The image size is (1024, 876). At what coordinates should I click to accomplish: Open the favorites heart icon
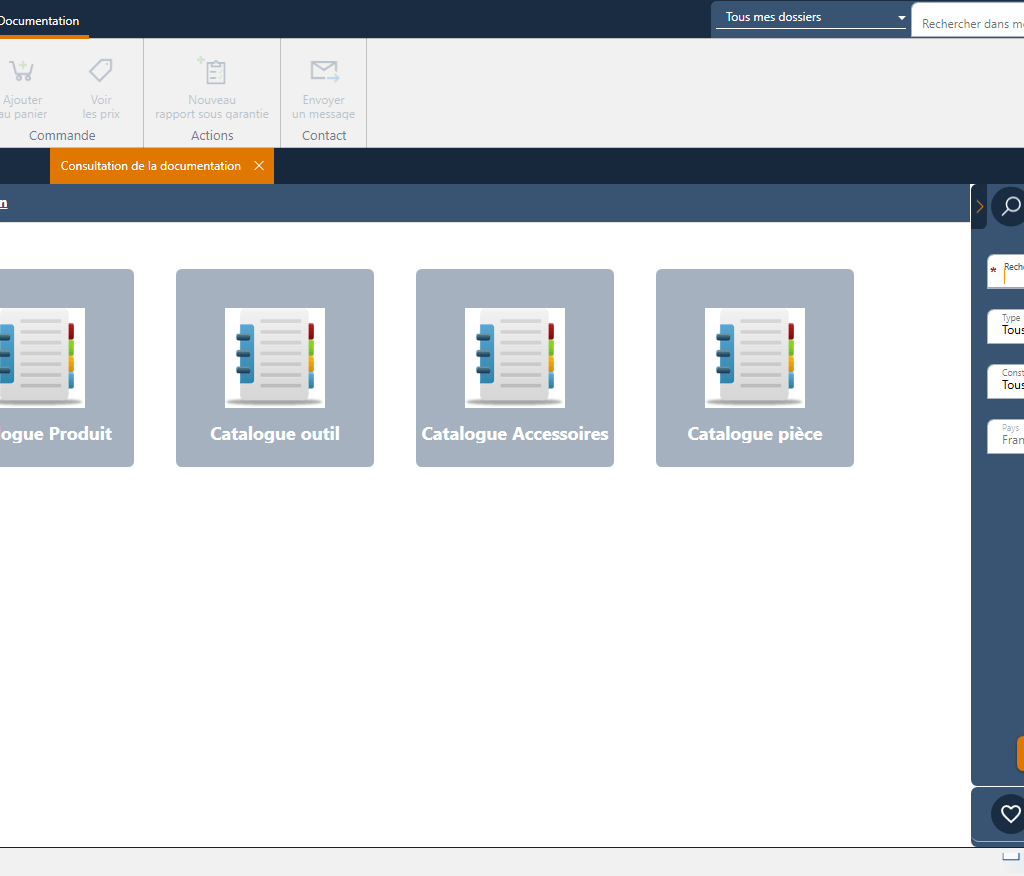1010,813
